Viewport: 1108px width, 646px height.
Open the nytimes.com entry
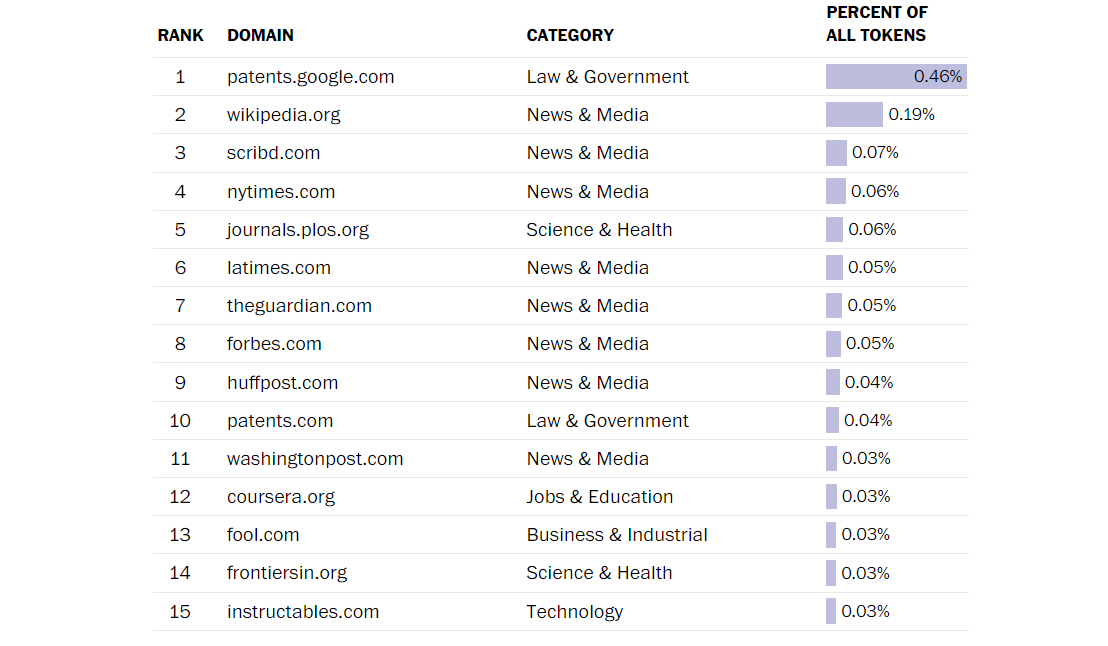pyautogui.click(x=281, y=192)
